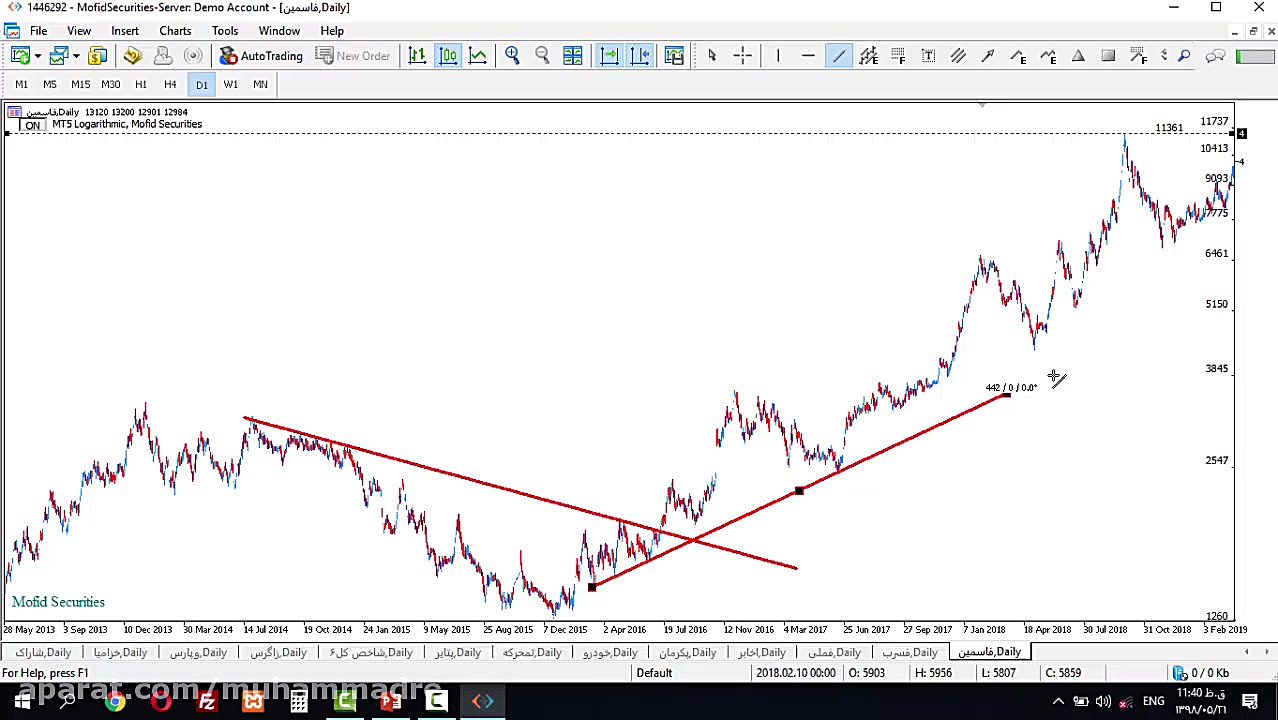The height and width of the screenshot is (720, 1278).
Task: Open the View menu
Action: 78,31
